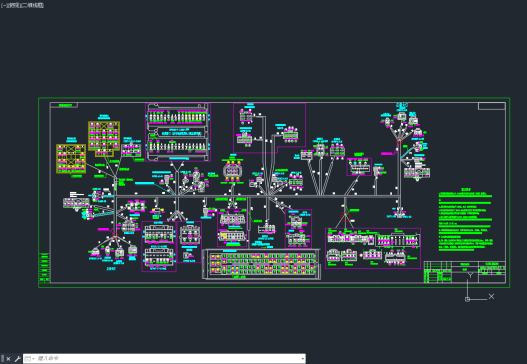Click the UCS origin icon
Viewport: 527px width, 364px height.
[468, 299]
